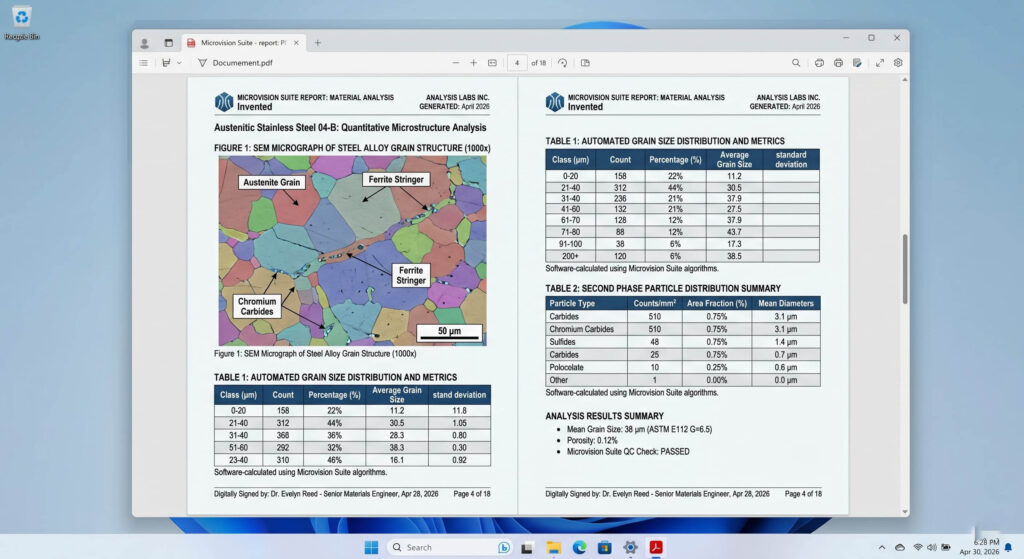Image resolution: width=1024 pixels, height=559 pixels.
Task: Switch to Microvision Suite report tab
Action: 243,43
